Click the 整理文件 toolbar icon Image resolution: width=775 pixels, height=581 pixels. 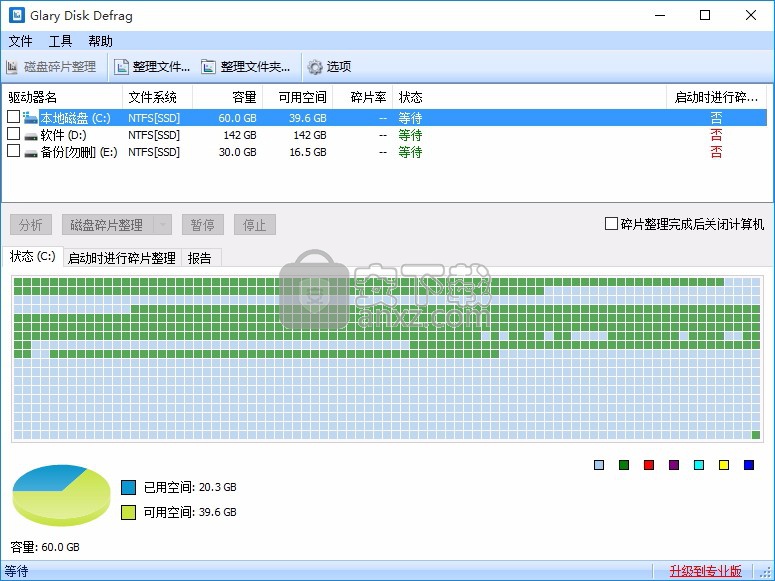121,67
